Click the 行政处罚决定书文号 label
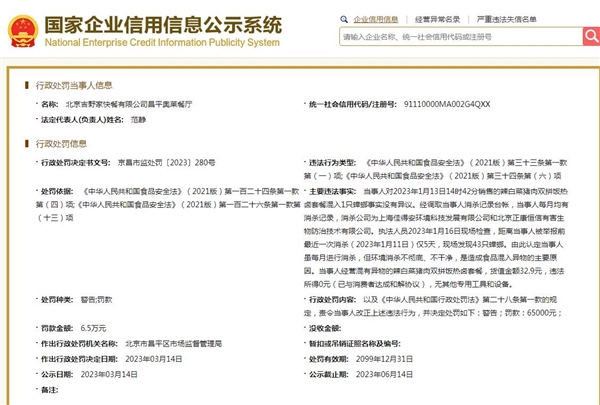600x405 pixels. coord(75,163)
